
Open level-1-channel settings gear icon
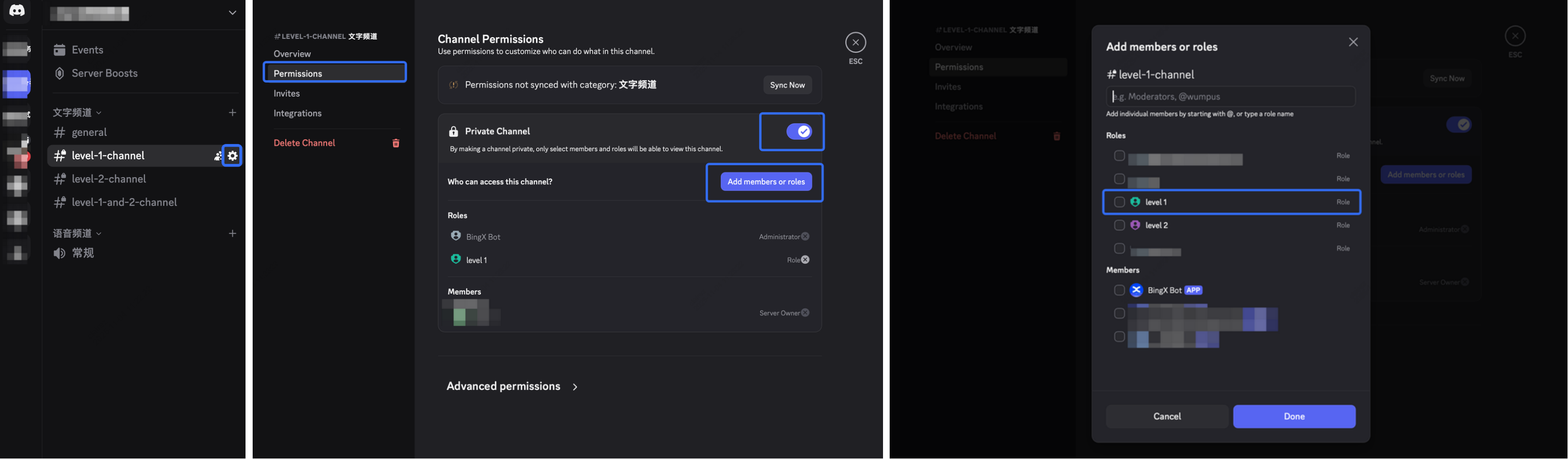click(233, 156)
